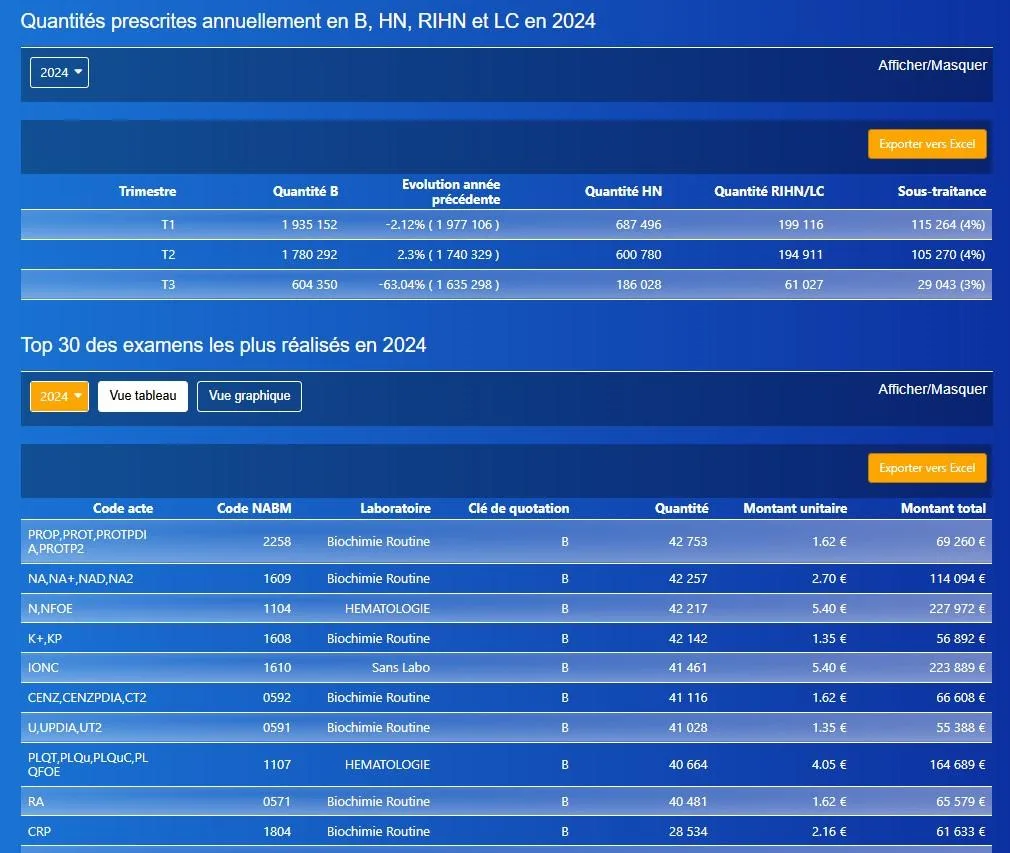
Task: Toggle Afficher/Masquer for the Top 30 section
Action: 932,389
